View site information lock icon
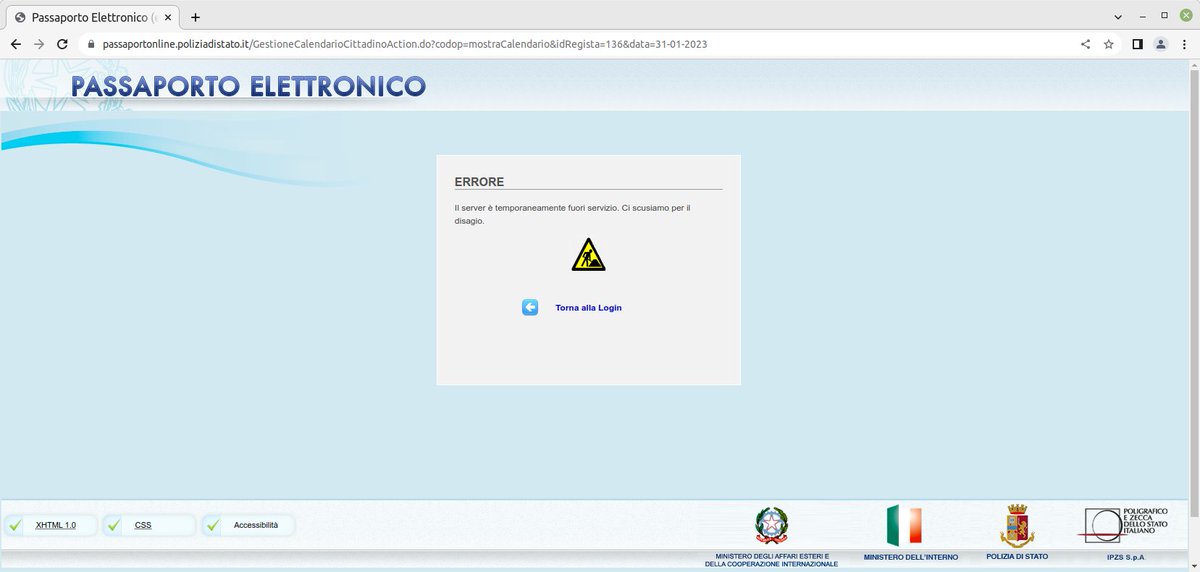The width and height of the screenshot is (1200, 572). 90,44
